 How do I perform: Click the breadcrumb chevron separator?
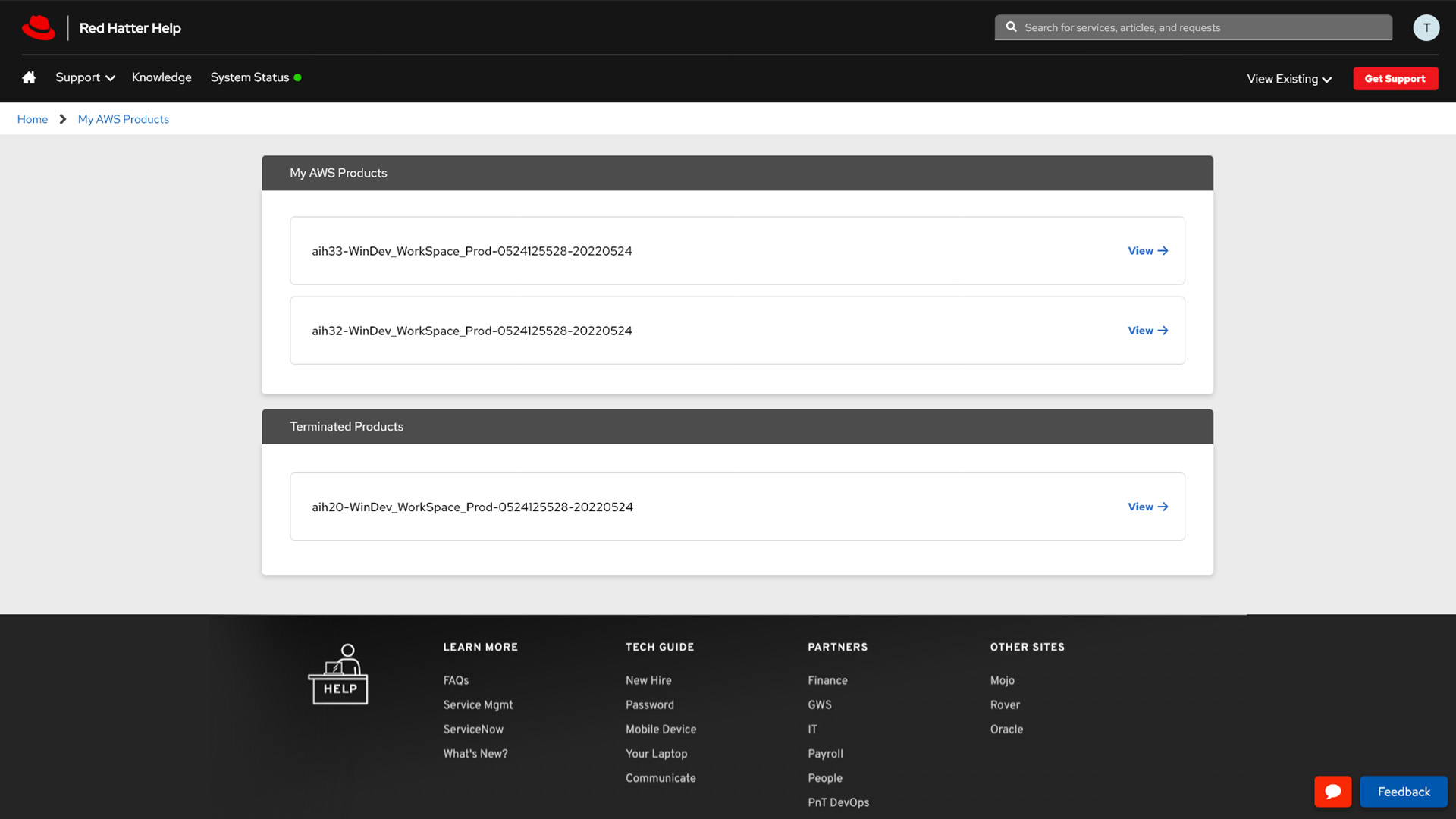click(x=63, y=119)
